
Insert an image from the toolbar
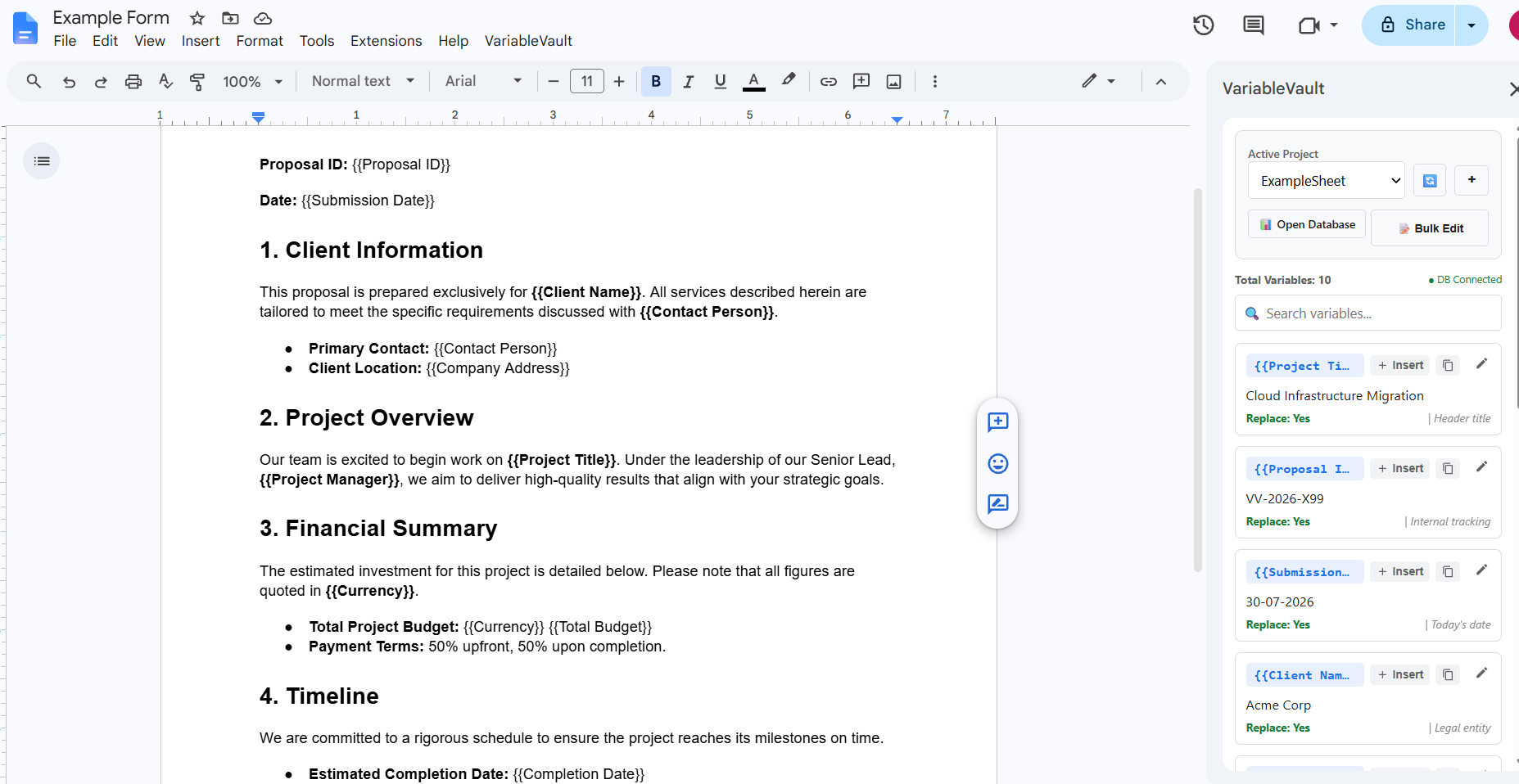894,81
